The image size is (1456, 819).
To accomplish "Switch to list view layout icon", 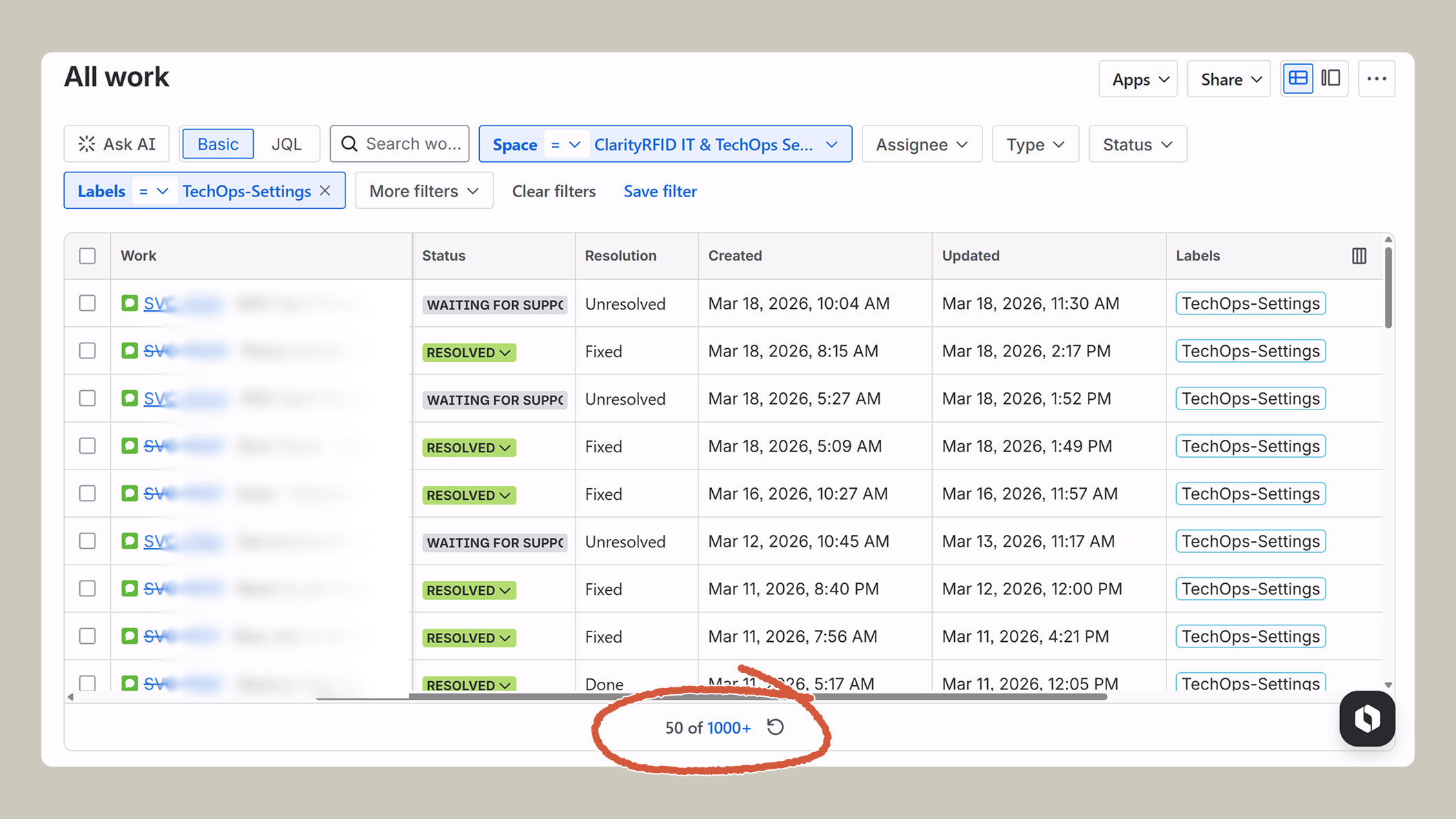I will coord(1298,79).
